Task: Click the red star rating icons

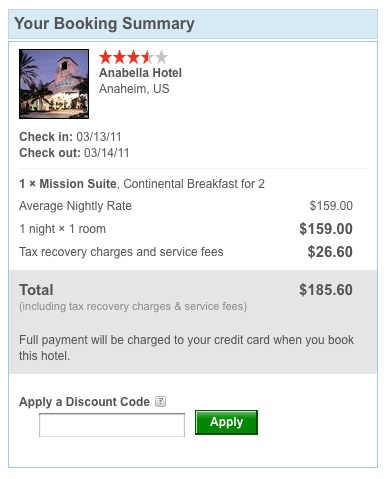Action: [x=126, y=57]
